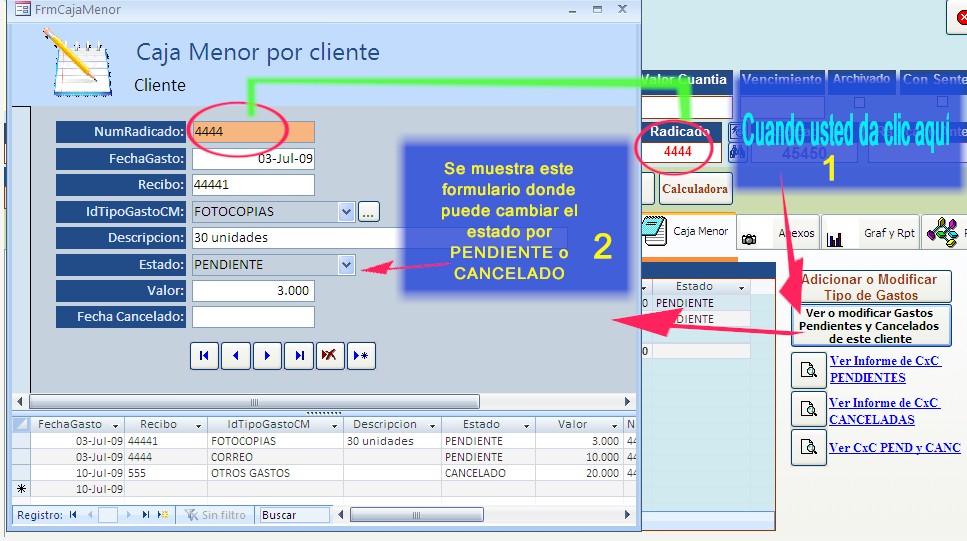Select the FOTOCOPIAS cell in datasheet
This screenshot has width=967, height=541.
275,441
